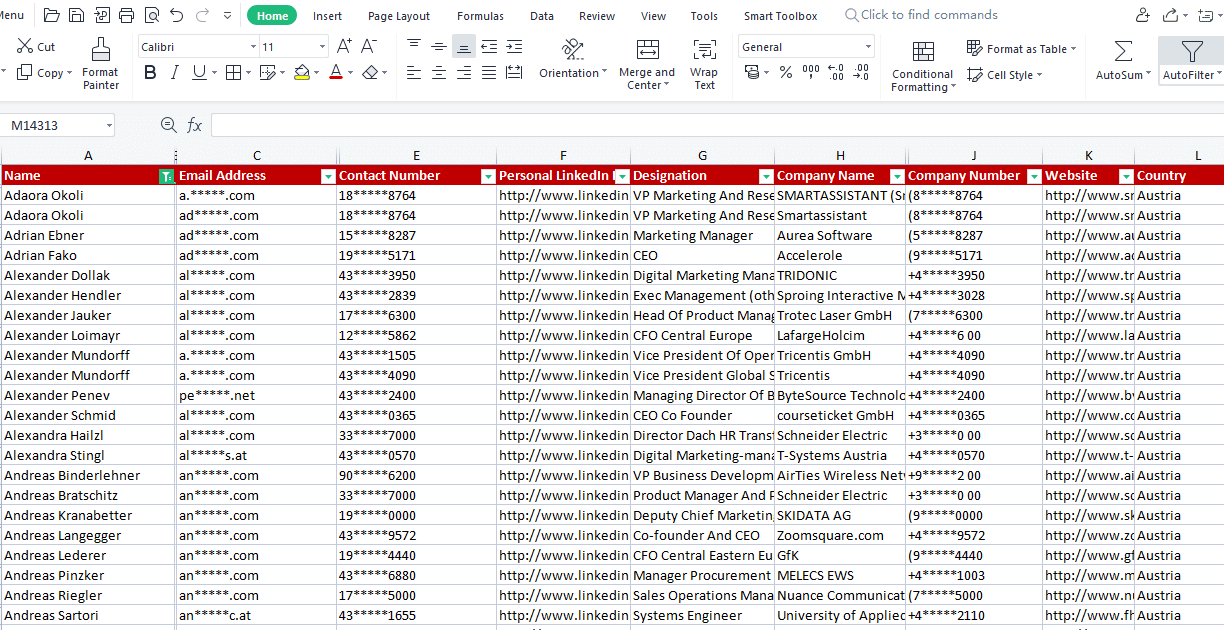The width and height of the screenshot is (1224, 630).
Task: Click the Cut scissors button
Action: 36,47
